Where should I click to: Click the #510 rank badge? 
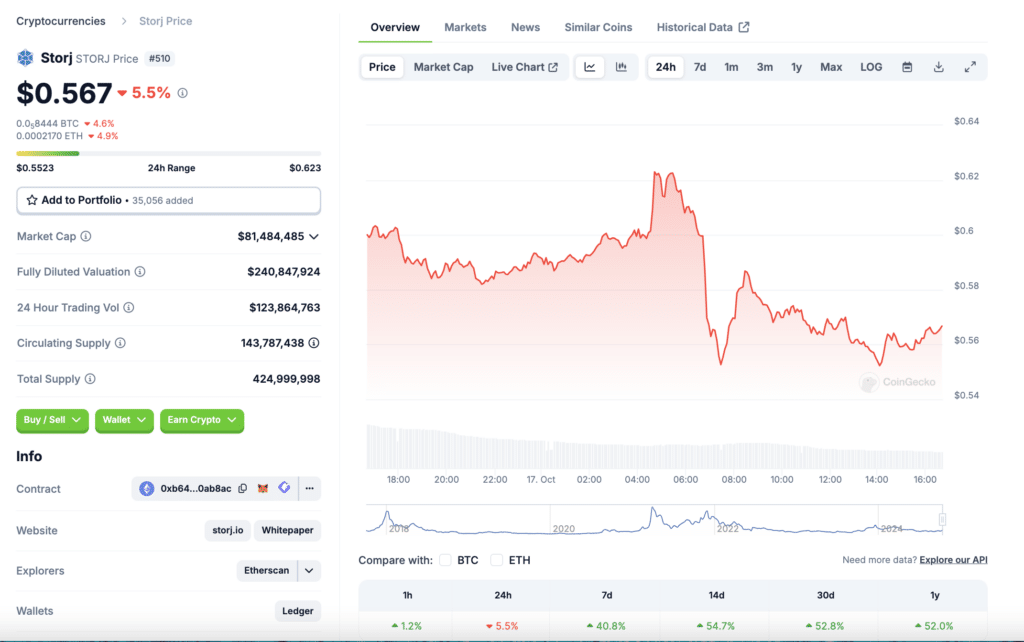point(159,59)
